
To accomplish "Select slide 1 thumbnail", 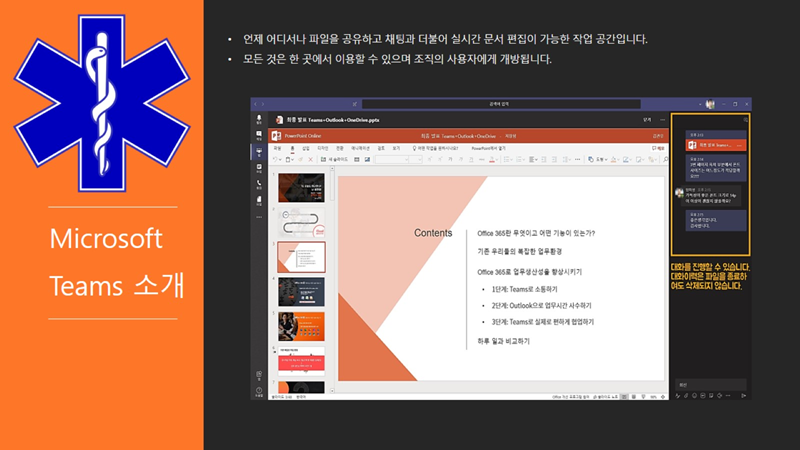I will [x=301, y=188].
